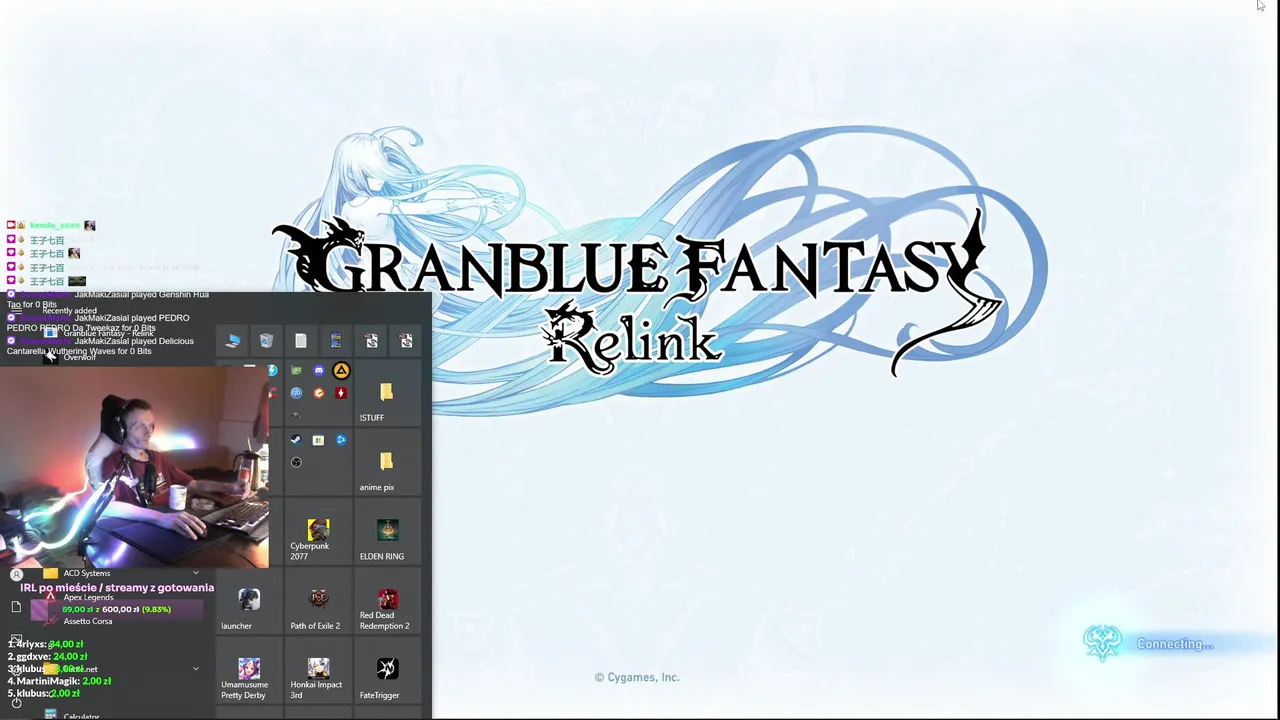The height and width of the screenshot is (720, 1280).
Task: Launch ELDEN RING tile
Action: click(x=387, y=533)
